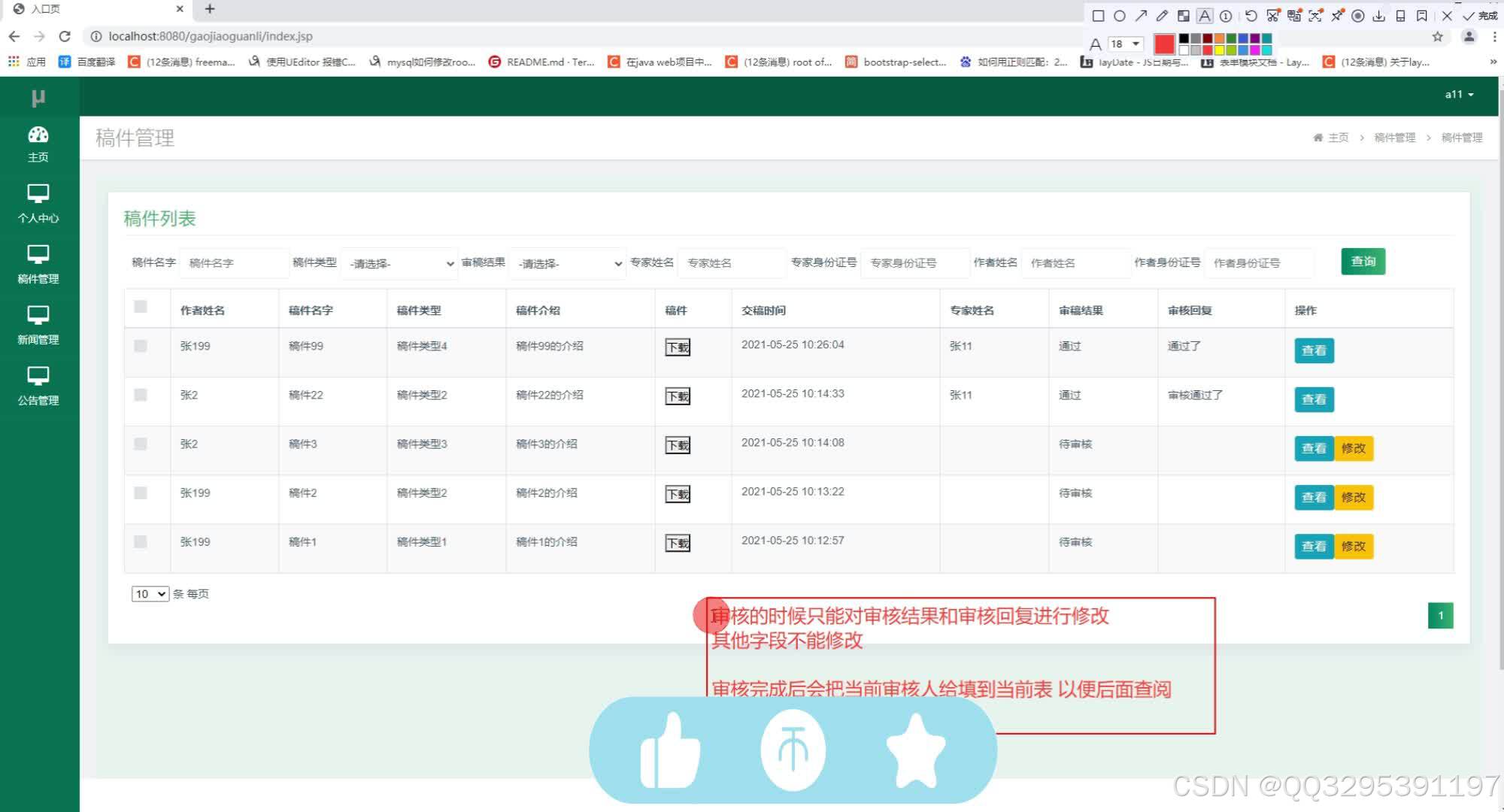The width and height of the screenshot is (1504, 812).
Task: Click 修改 for 稿件1
Action: 1354,546
